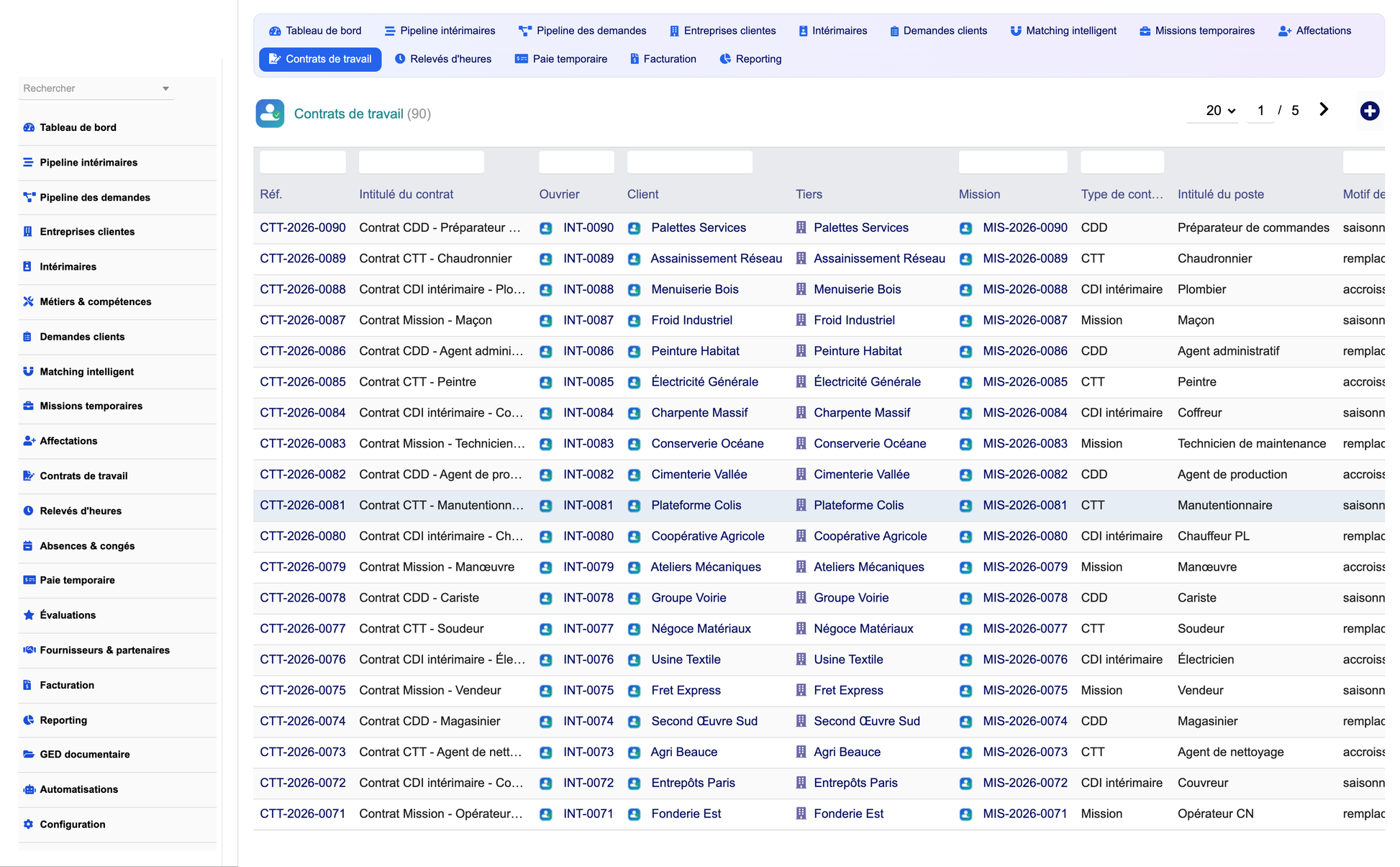Click the Demandes clients clipboard icon in sidebar
1400x867 pixels.
pyautogui.click(x=29, y=337)
